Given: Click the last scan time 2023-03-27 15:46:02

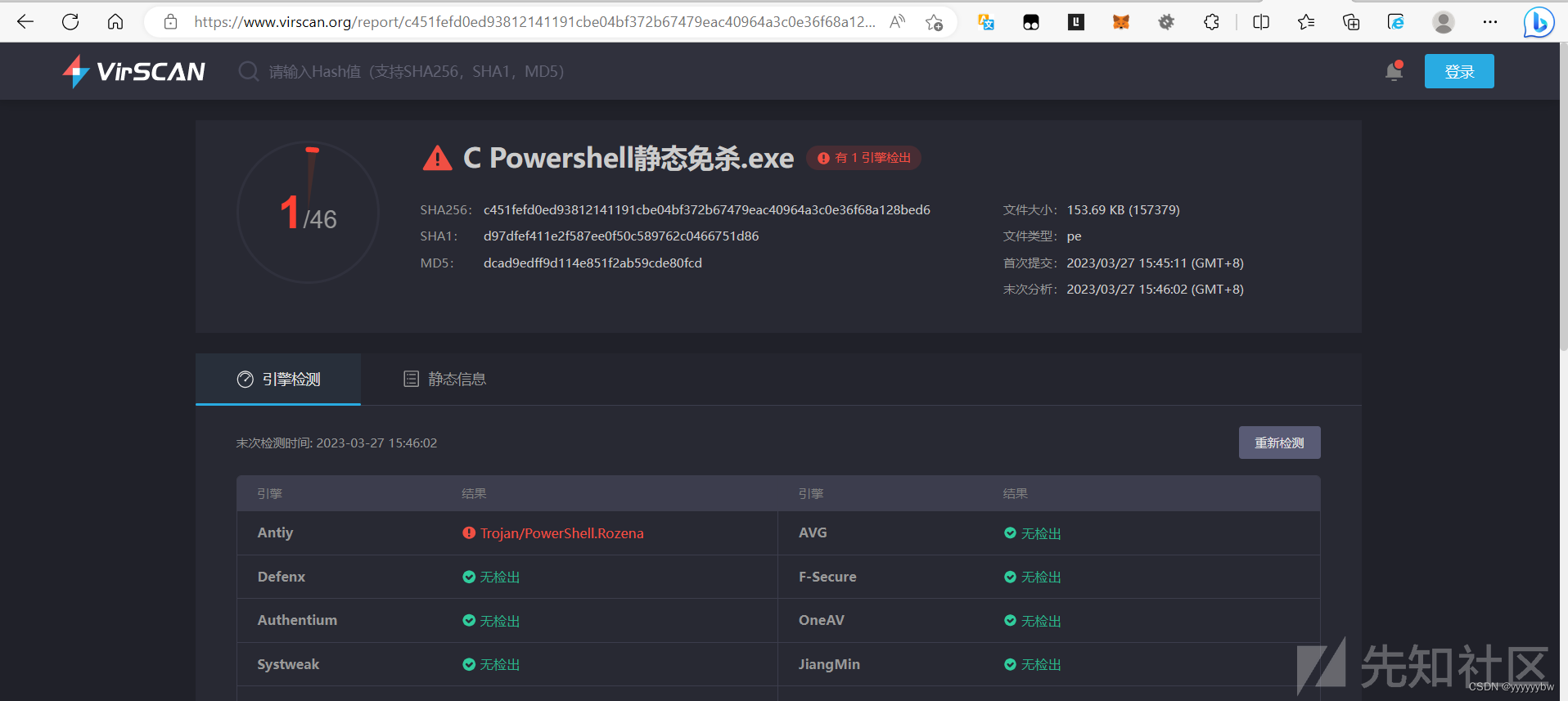Looking at the screenshot, I should 376,443.
